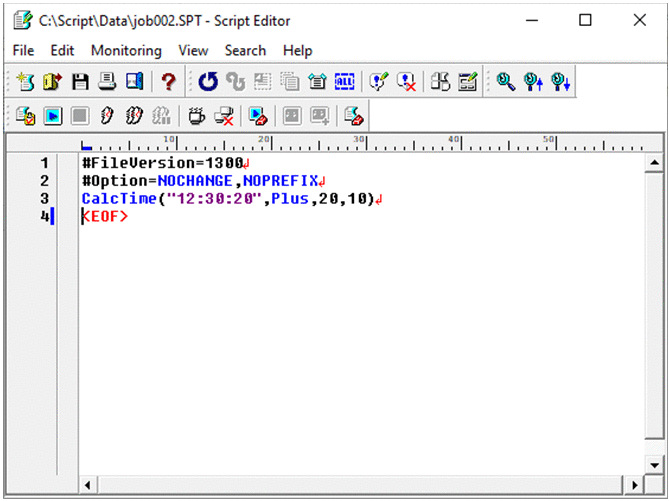
Task: Close the Script Editor window
Action: (x=640, y=20)
